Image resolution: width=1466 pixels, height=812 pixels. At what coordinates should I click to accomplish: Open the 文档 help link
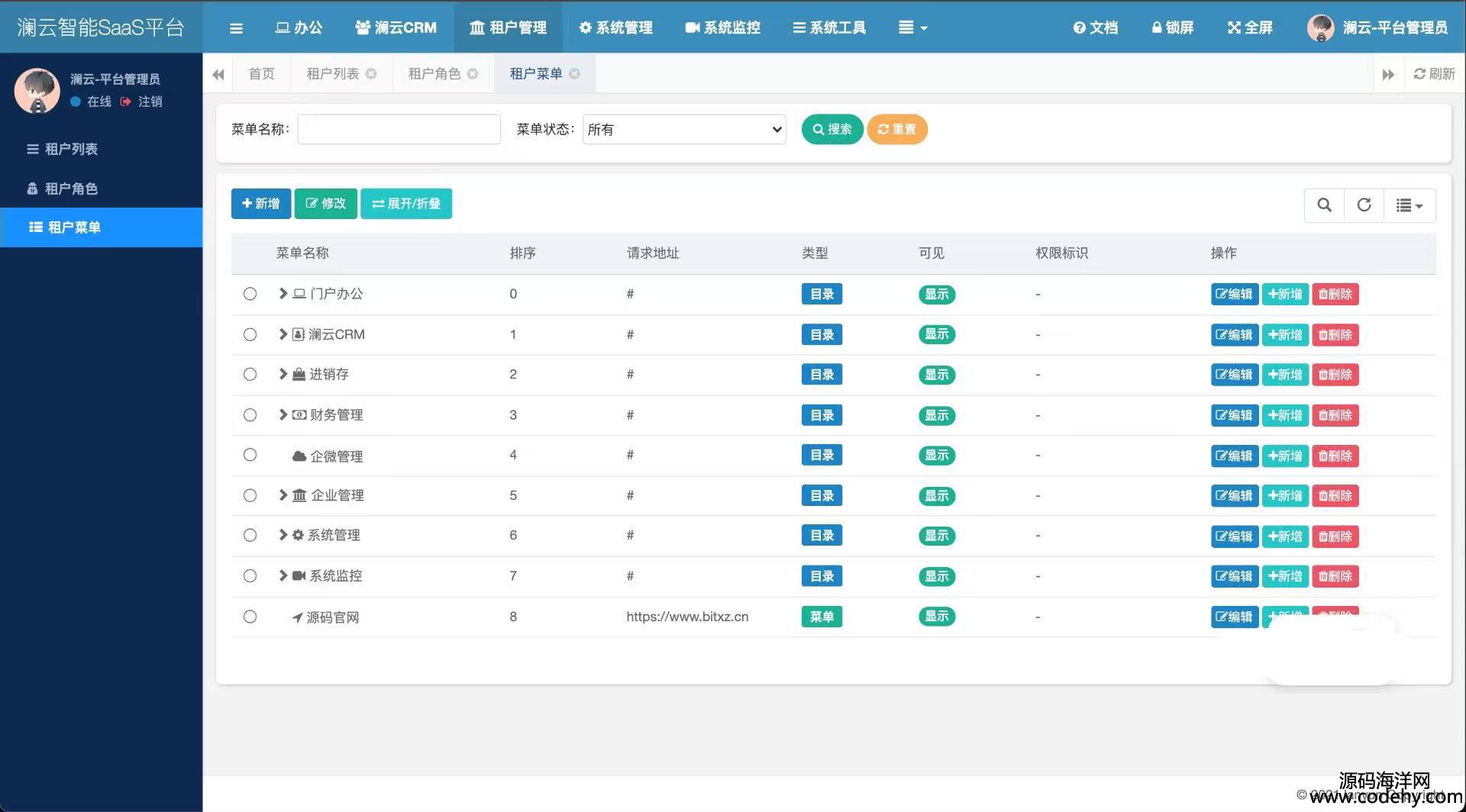click(x=1095, y=28)
